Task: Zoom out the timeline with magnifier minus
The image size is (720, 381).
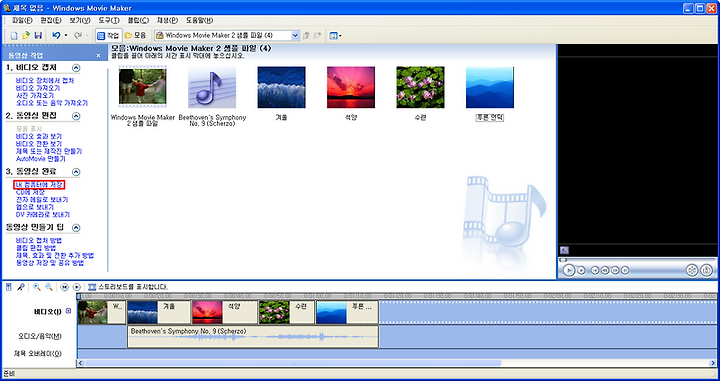Action: click(x=49, y=287)
